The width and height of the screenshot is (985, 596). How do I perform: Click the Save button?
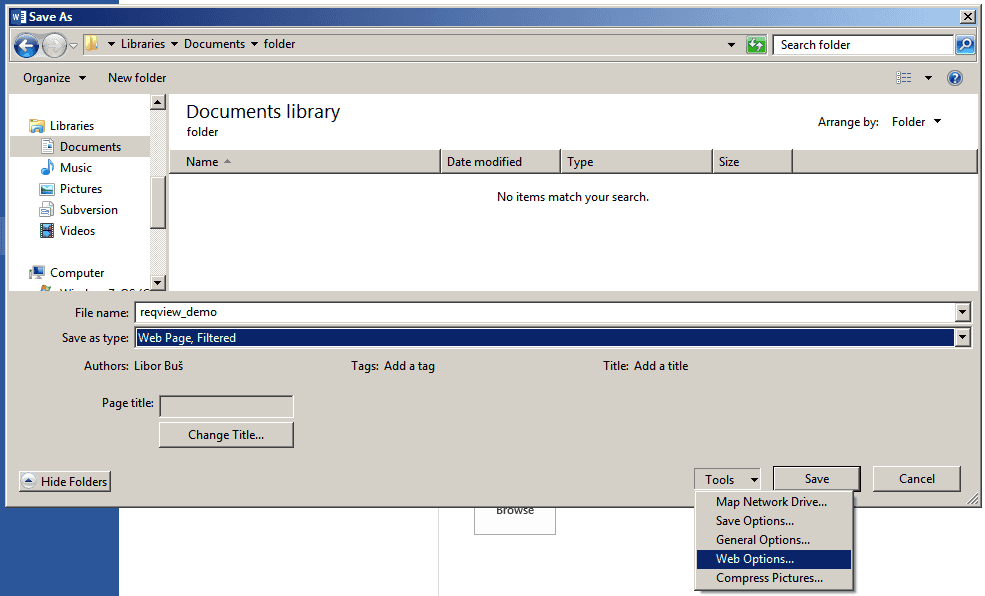(817, 479)
